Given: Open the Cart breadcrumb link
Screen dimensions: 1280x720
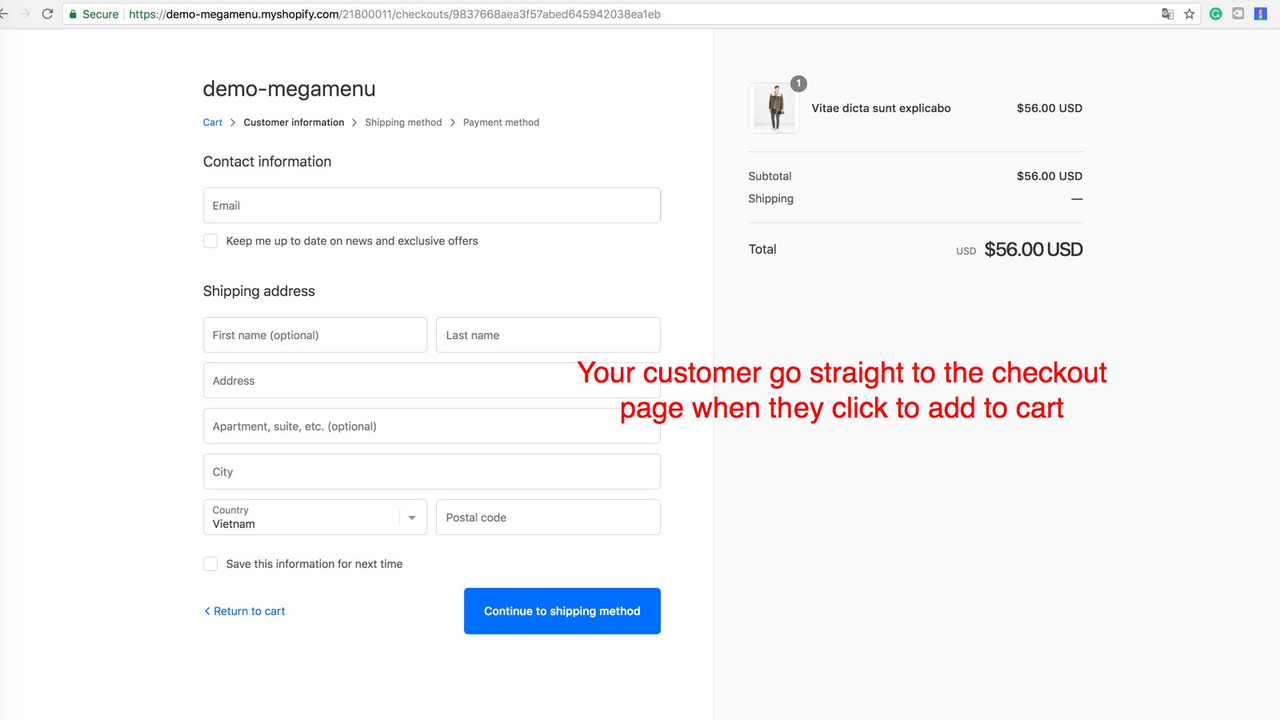Looking at the screenshot, I should (x=212, y=122).
